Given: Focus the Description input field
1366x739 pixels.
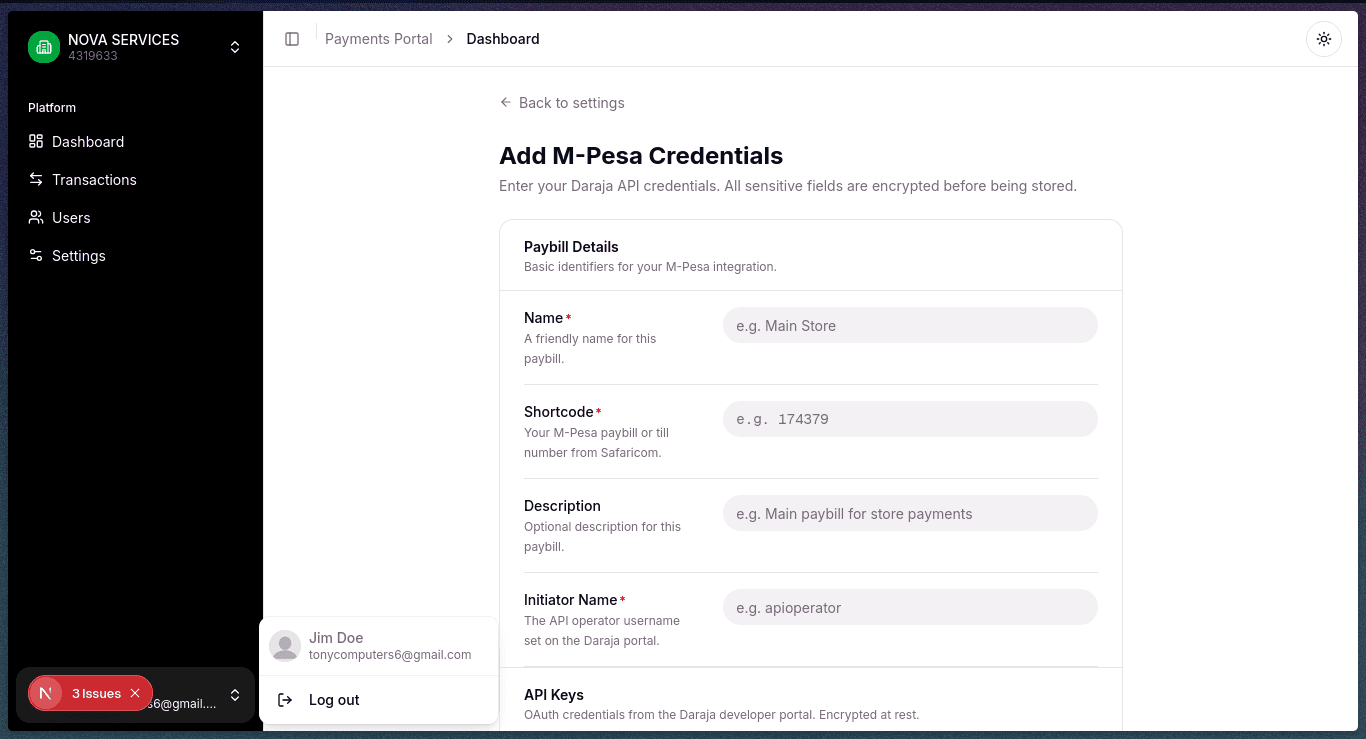Looking at the screenshot, I should (910, 513).
